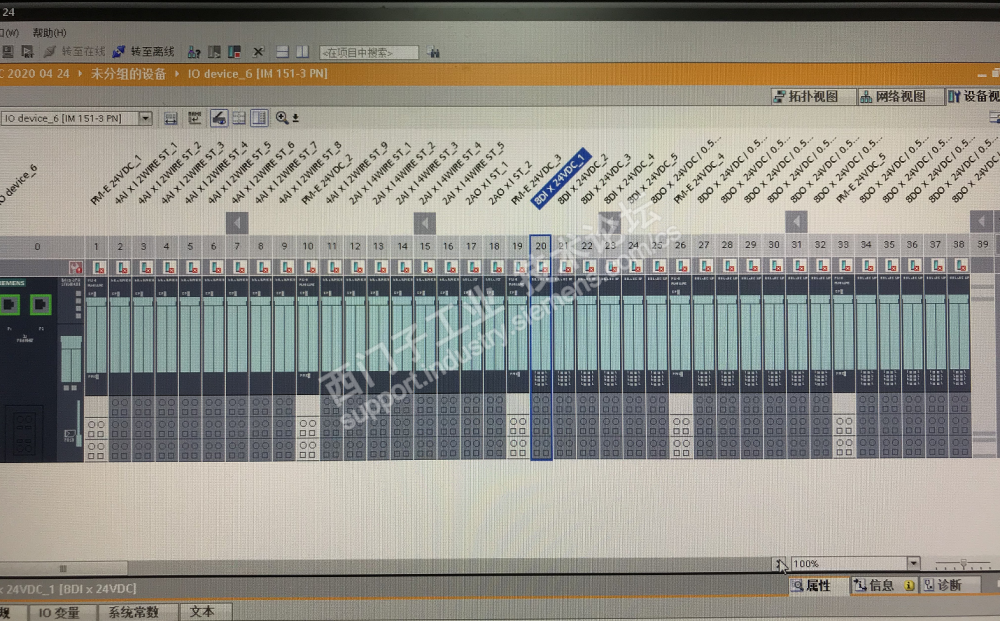This screenshot has width=1000, height=621.
Task: Click the info icon next to 信息 tab
Action: (x=909, y=585)
